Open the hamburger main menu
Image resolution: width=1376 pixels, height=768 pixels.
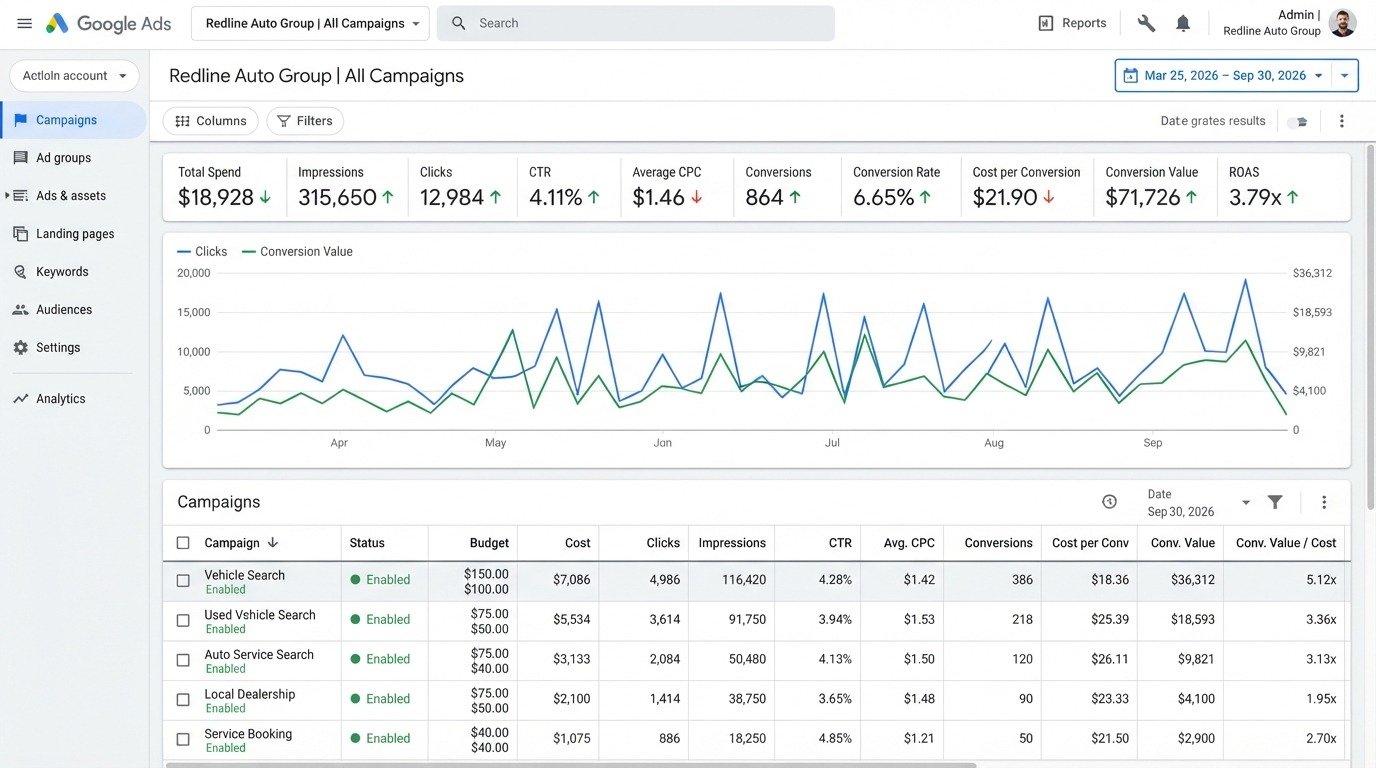pos(24,23)
